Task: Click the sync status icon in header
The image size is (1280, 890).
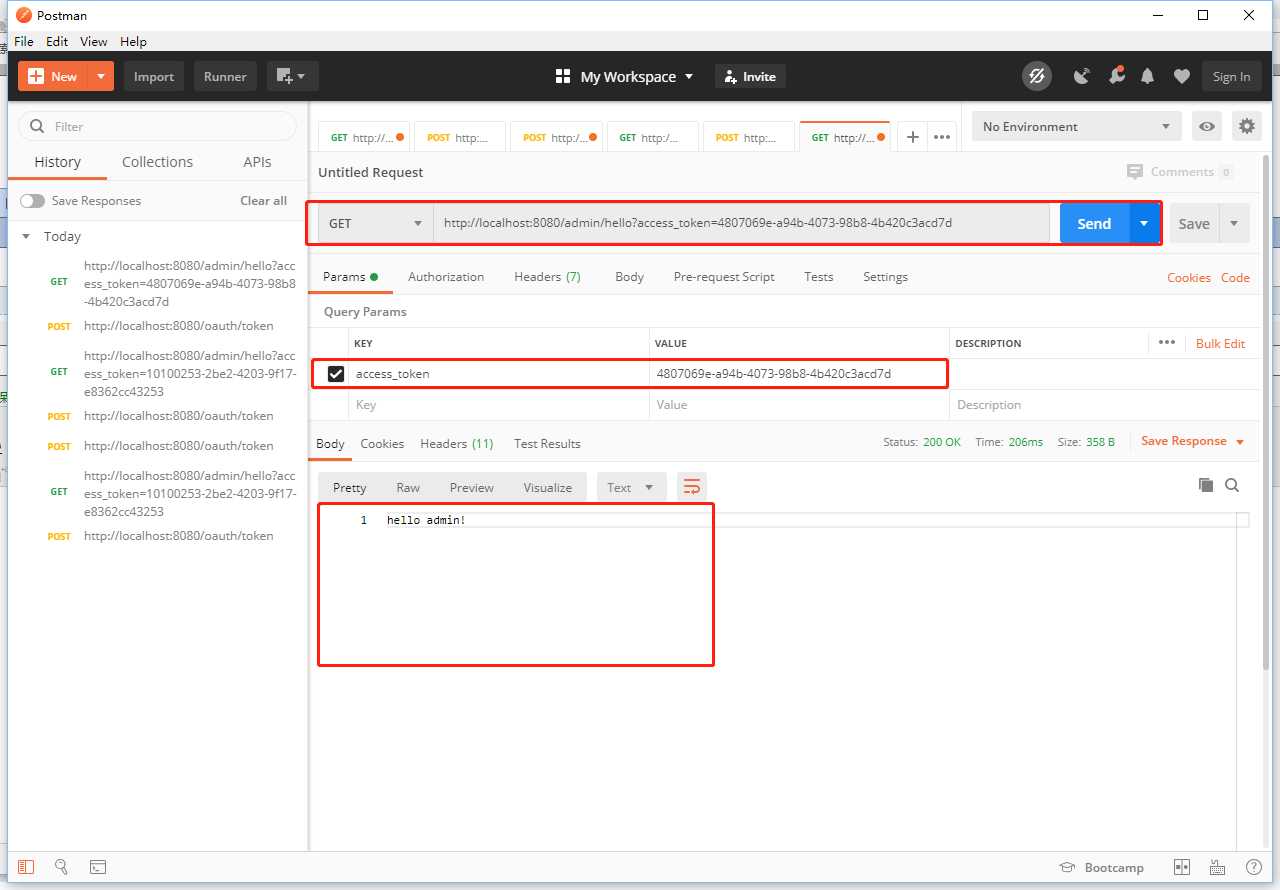Action: pos(1037,76)
